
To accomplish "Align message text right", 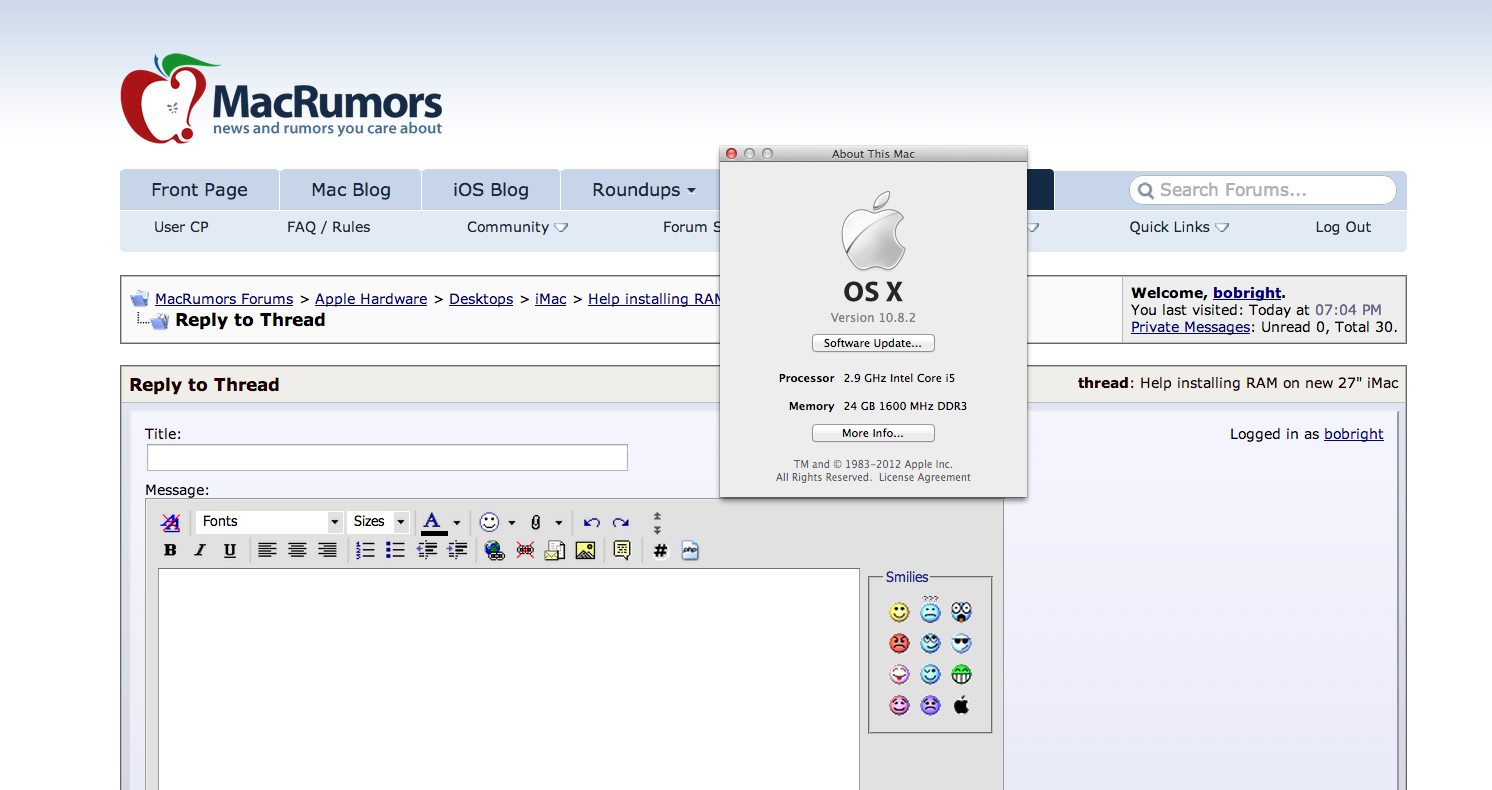I will 327,550.
